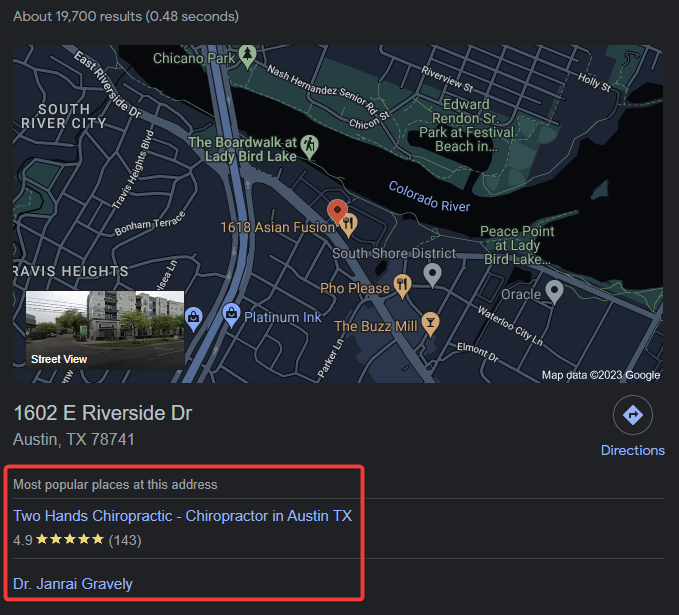
Task: Click the (143) reviews count
Action: click(x=125, y=540)
